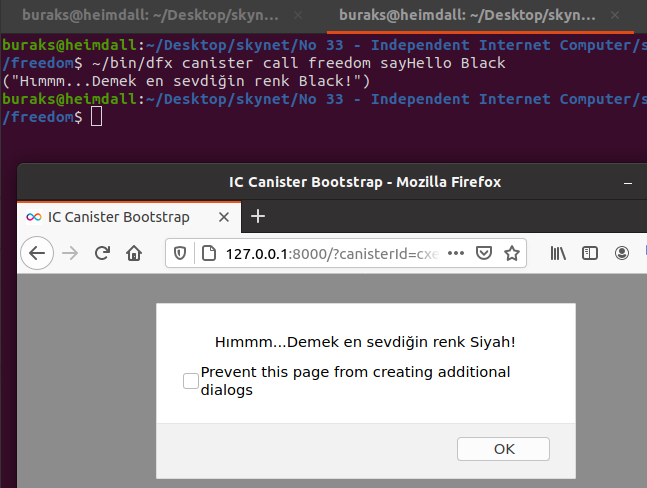
Task: Click OK in the alert dialog
Action: 503,449
